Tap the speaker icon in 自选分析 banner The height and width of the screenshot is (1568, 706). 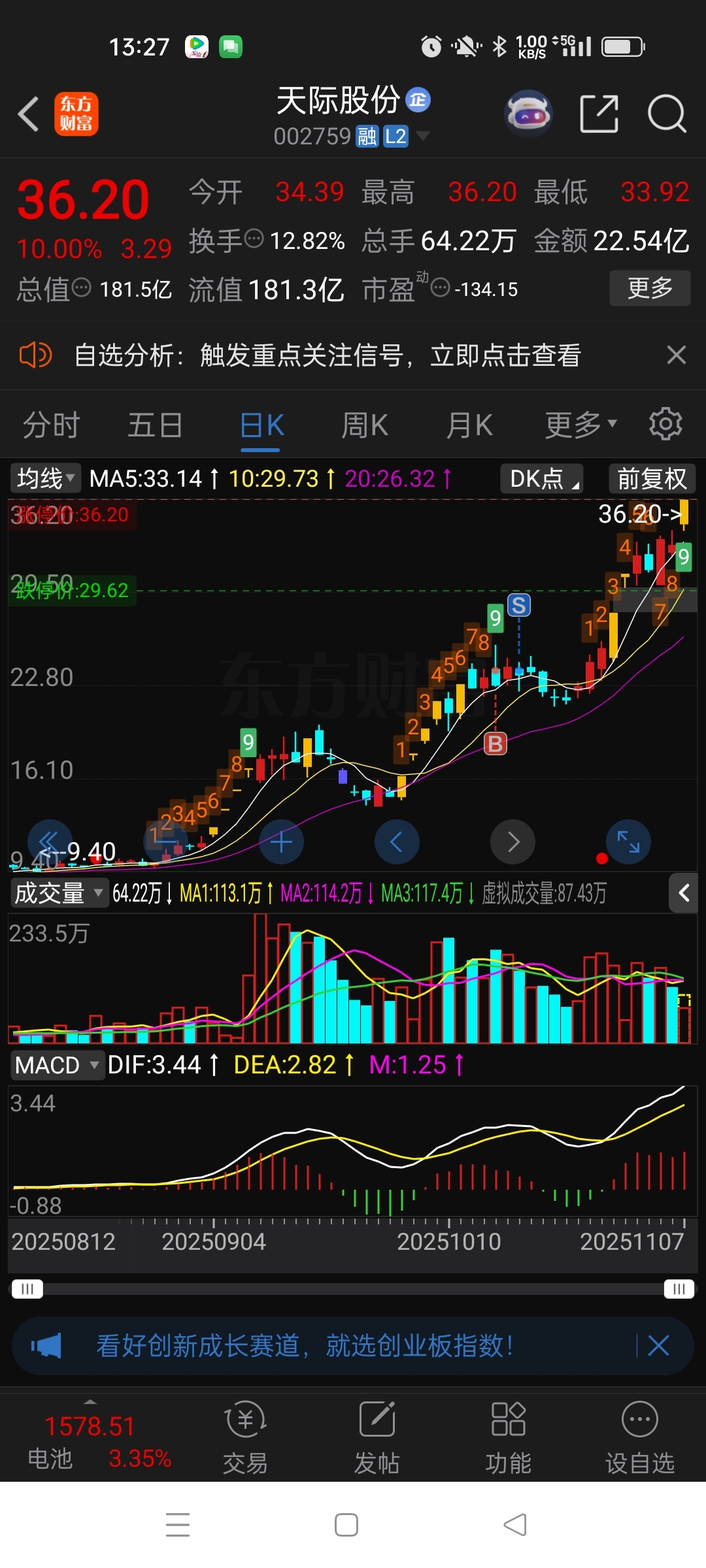[x=35, y=355]
